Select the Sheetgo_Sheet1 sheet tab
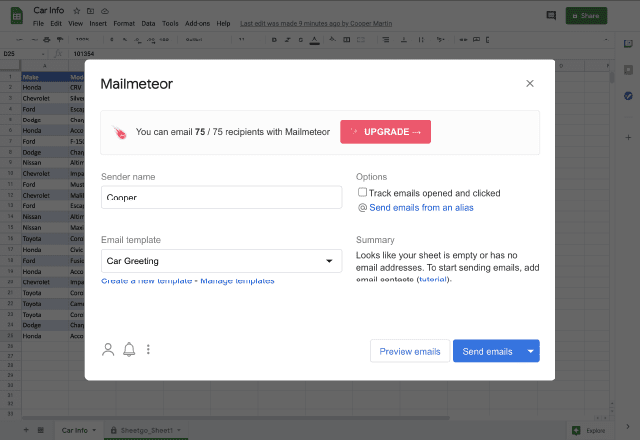 [146, 430]
